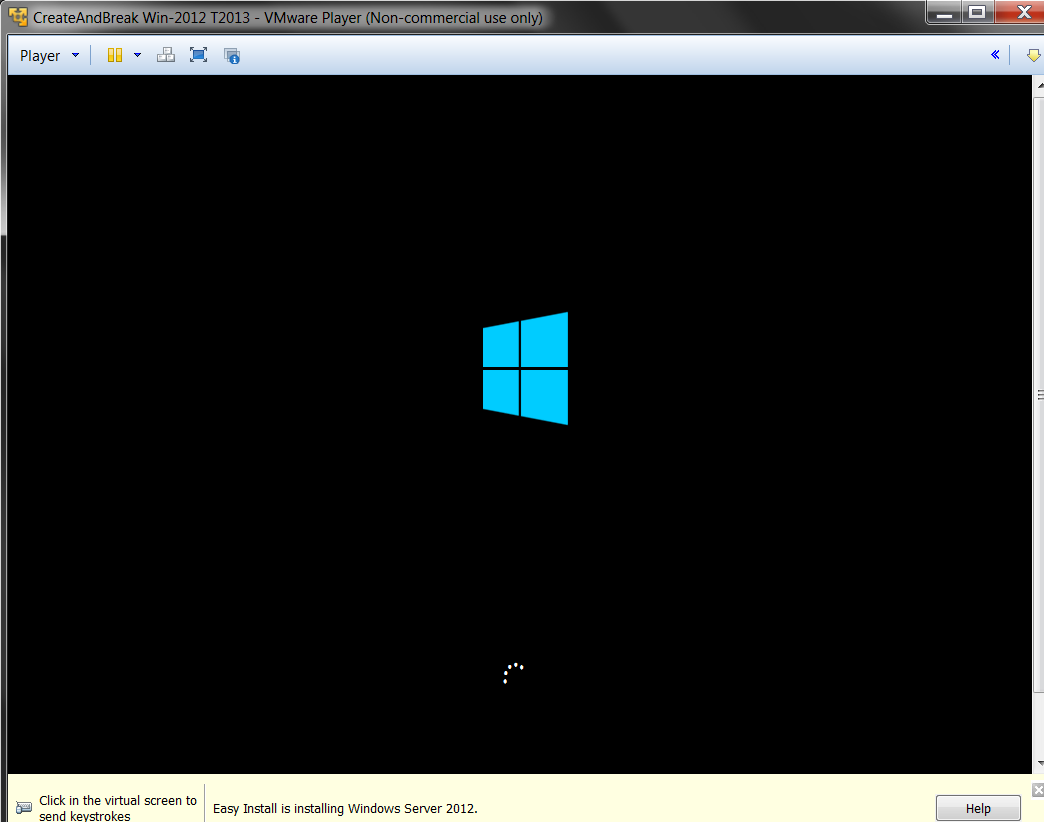Screen dimensions: 1044x822
Task: Collapse the toolbar with double chevron icon
Action: [995, 55]
